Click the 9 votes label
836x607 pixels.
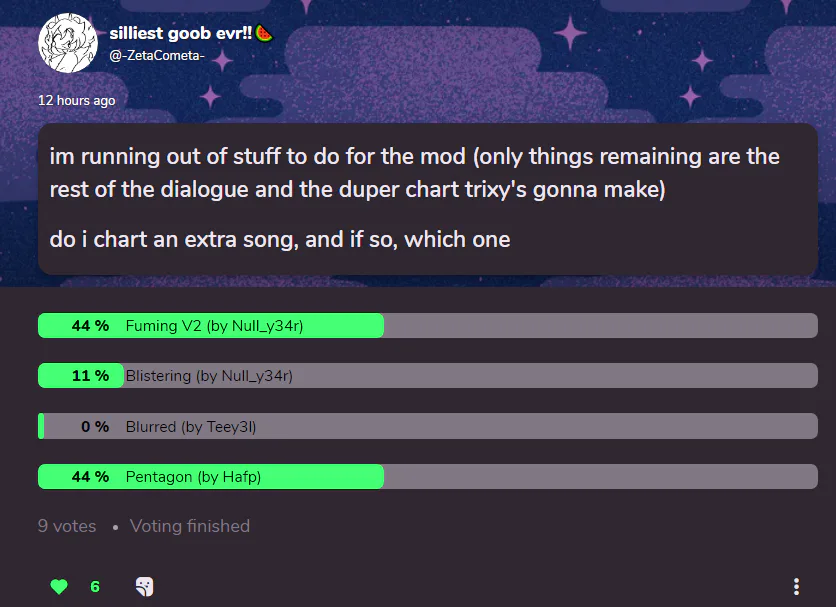pyautogui.click(x=67, y=526)
